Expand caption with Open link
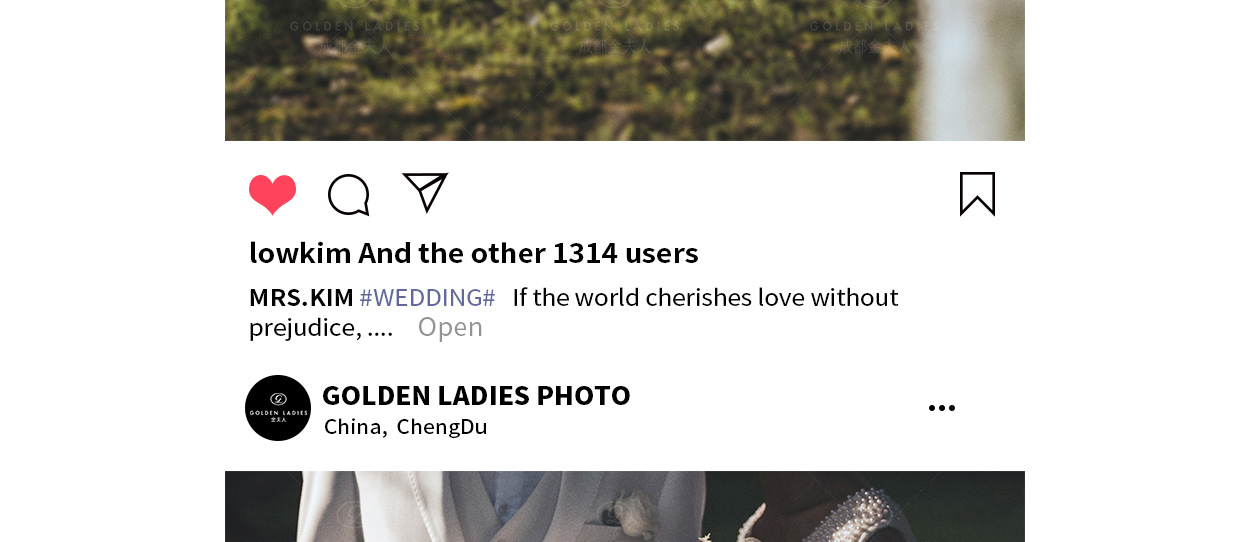The image size is (1250, 542). click(450, 327)
